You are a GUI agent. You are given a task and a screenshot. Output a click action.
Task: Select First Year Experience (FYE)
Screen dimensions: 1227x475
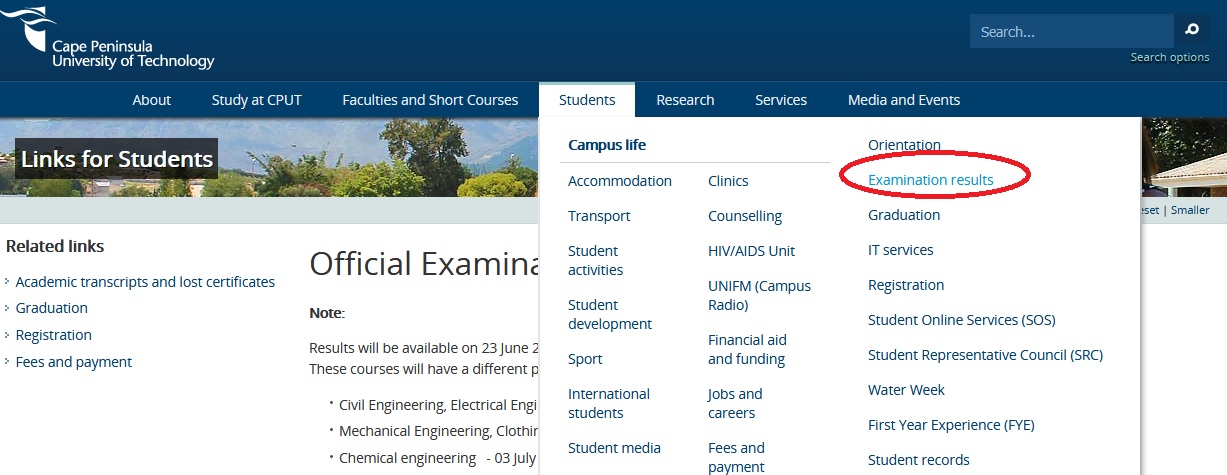click(951, 425)
